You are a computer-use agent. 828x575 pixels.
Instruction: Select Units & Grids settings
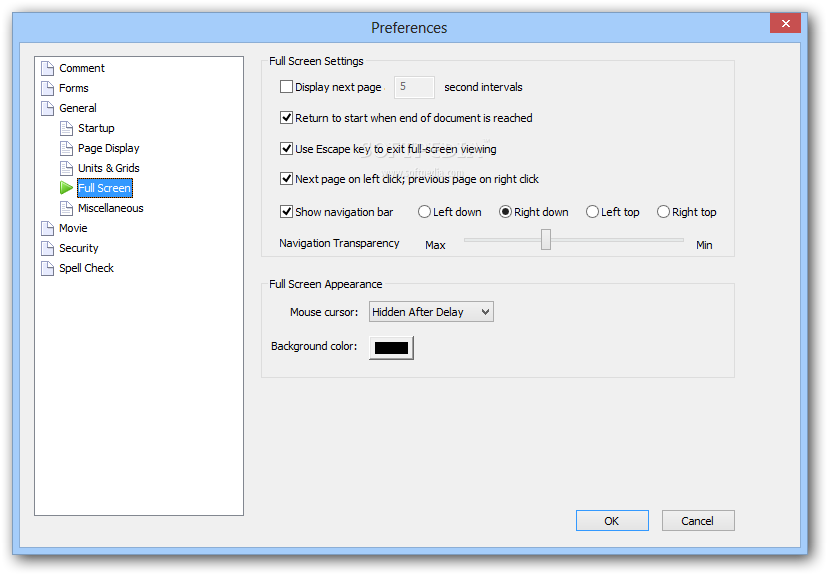tap(109, 168)
